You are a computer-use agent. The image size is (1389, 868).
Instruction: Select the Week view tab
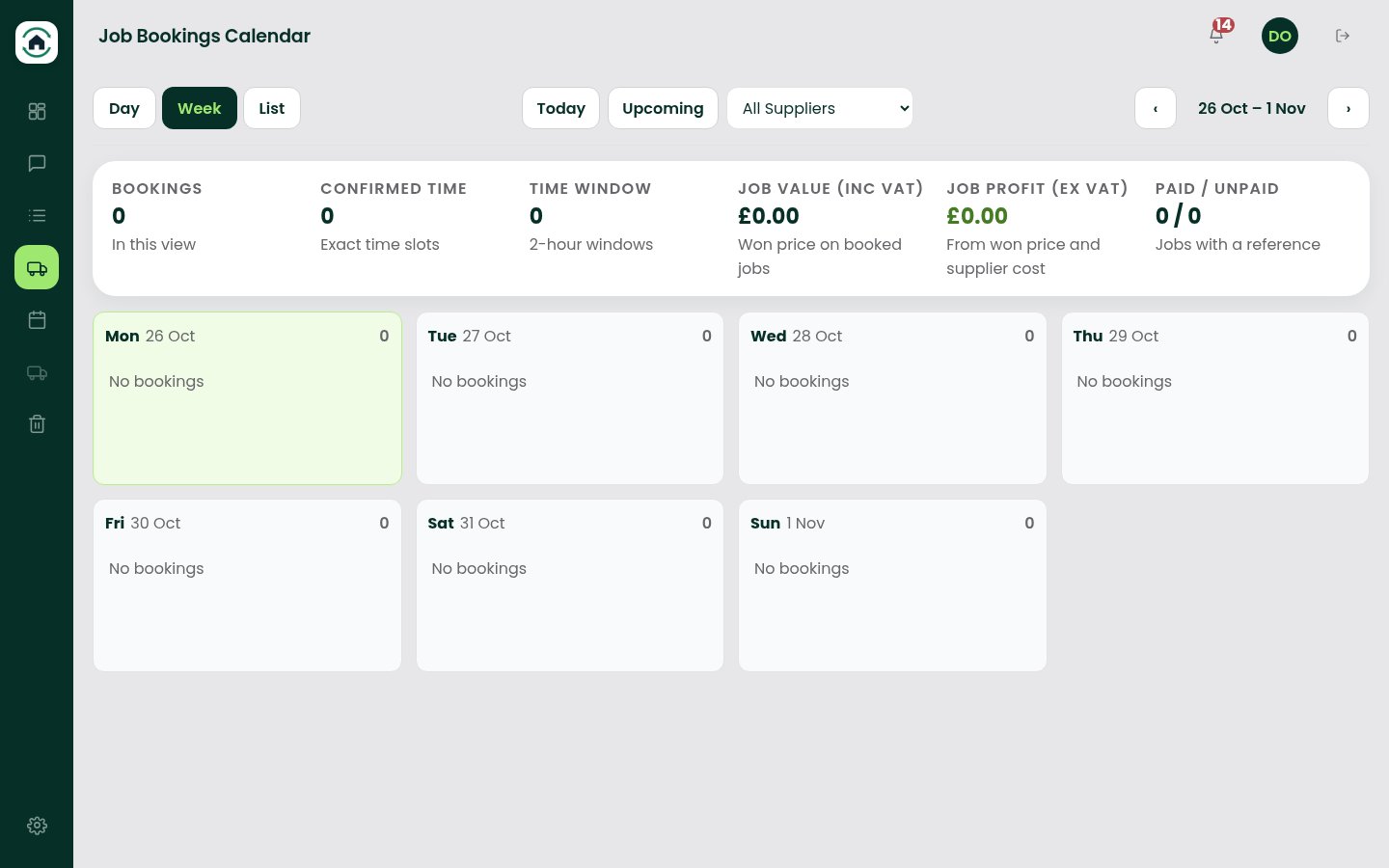click(200, 108)
